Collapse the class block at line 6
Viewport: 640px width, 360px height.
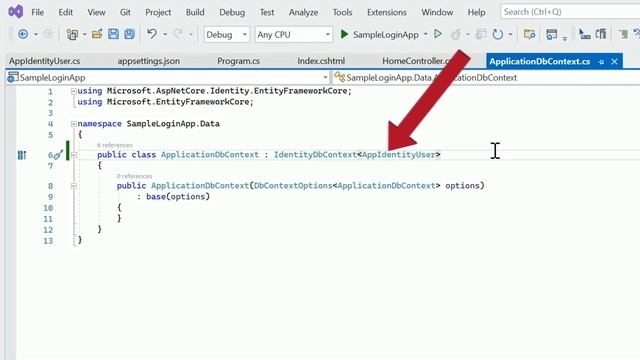(74, 155)
